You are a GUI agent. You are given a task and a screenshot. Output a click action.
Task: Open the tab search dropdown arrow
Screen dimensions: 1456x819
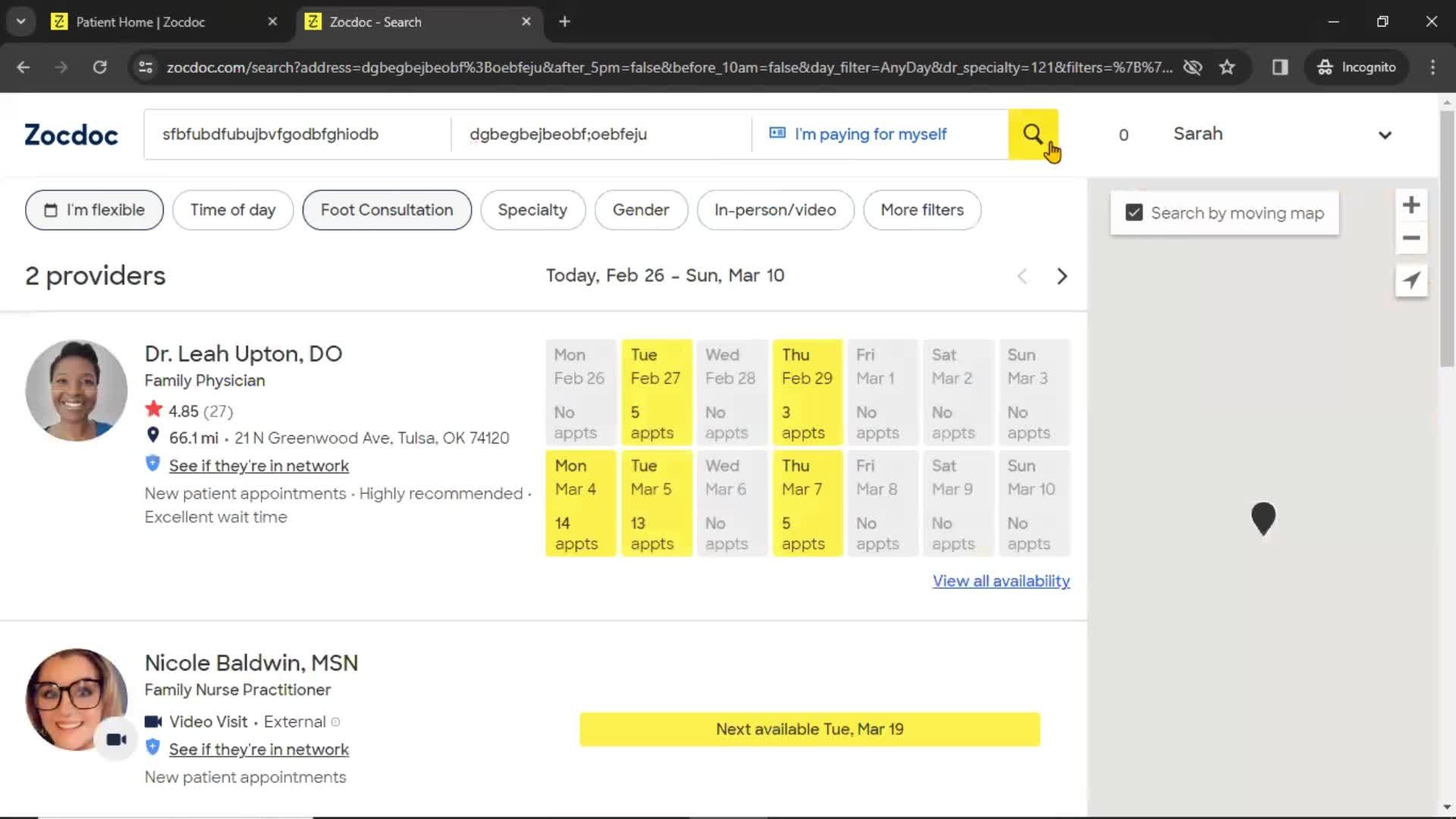21,22
